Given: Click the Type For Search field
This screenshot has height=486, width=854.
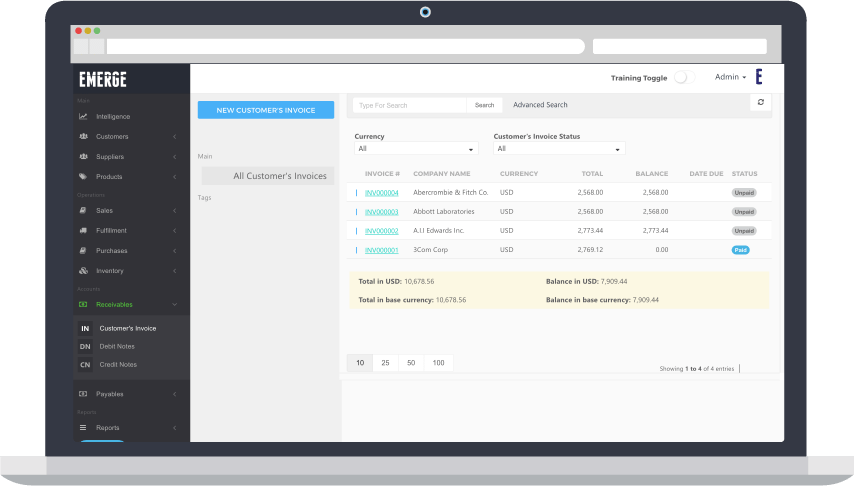Looking at the screenshot, I should point(410,105).
